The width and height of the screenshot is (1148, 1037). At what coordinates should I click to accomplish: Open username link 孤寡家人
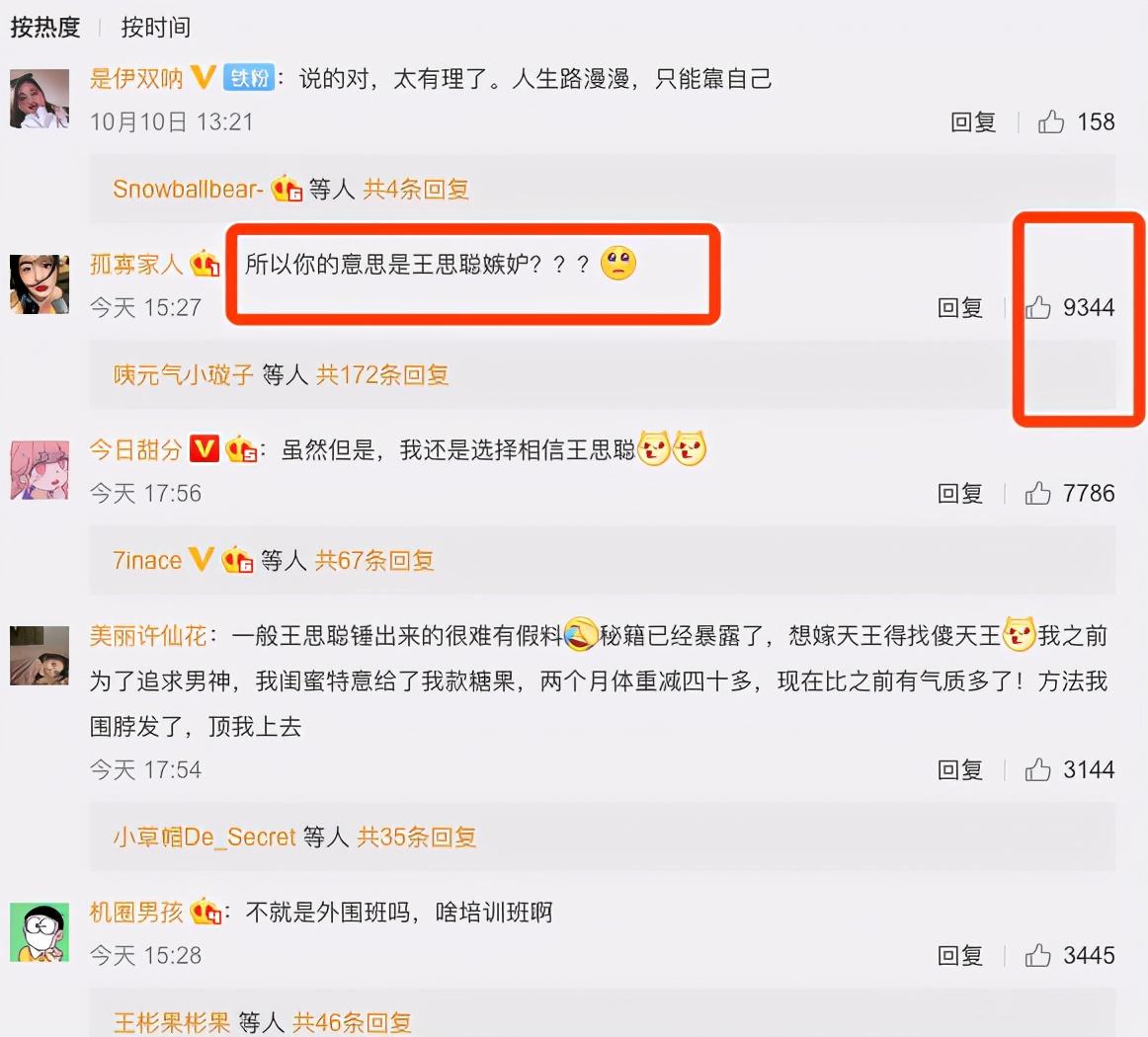click(136, 264)
